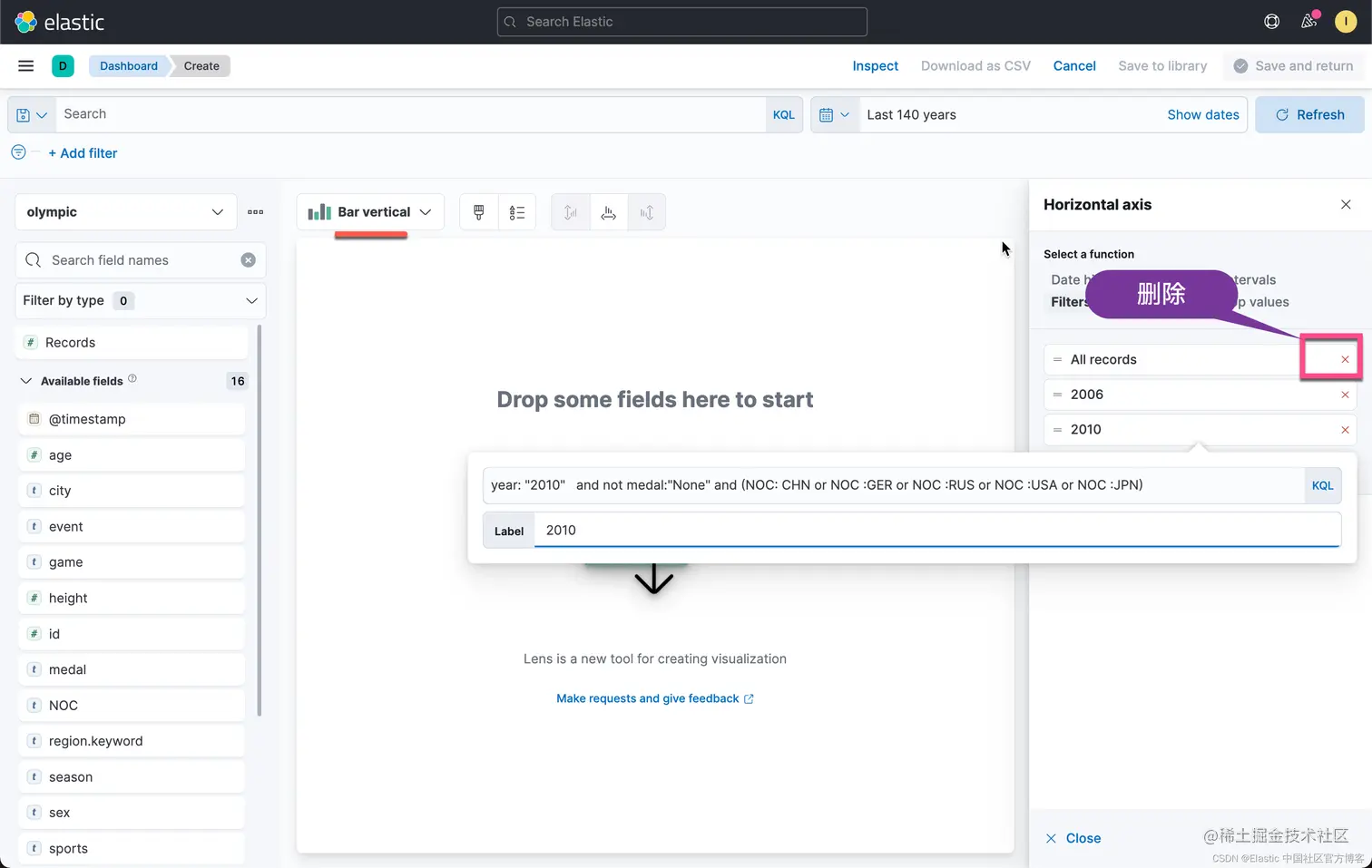
Task: Click the field list scrollbar
Action: coord(260,521)
